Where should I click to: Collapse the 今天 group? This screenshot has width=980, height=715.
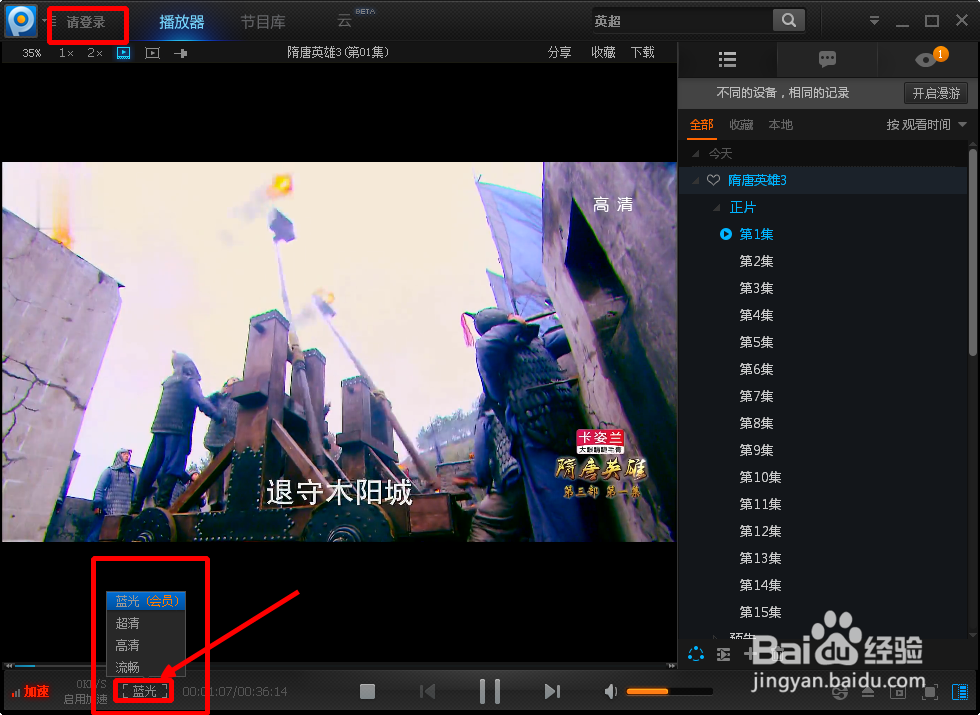[x=696, y=154]
